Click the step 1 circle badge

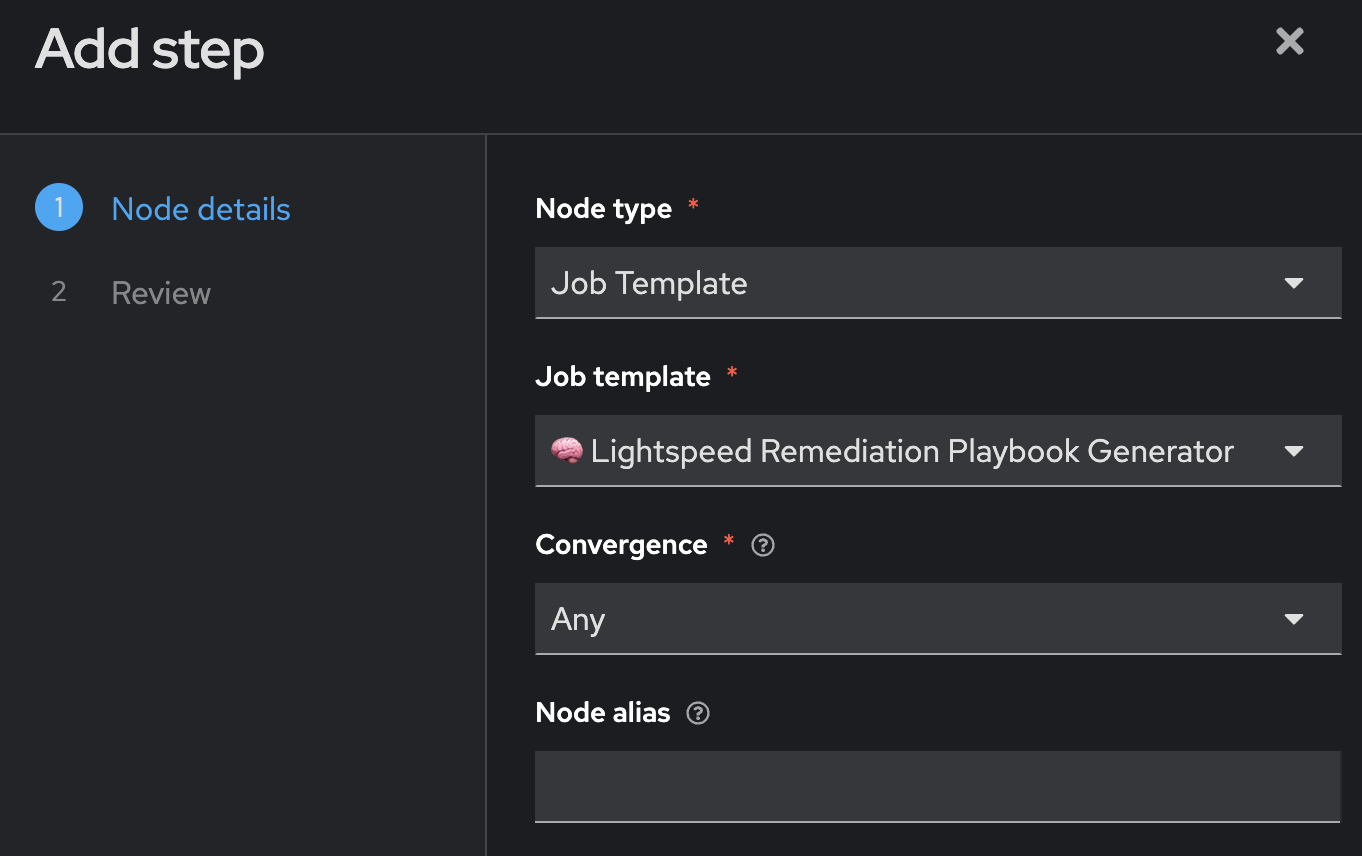click(x=59, y=208)
